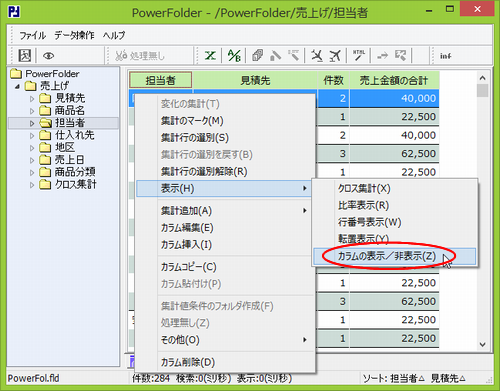Image resolution: width=500 pixels, height=391 pixels.
Task: Expand the 見積先 folder tree node
Action: (x=32, y=99)
